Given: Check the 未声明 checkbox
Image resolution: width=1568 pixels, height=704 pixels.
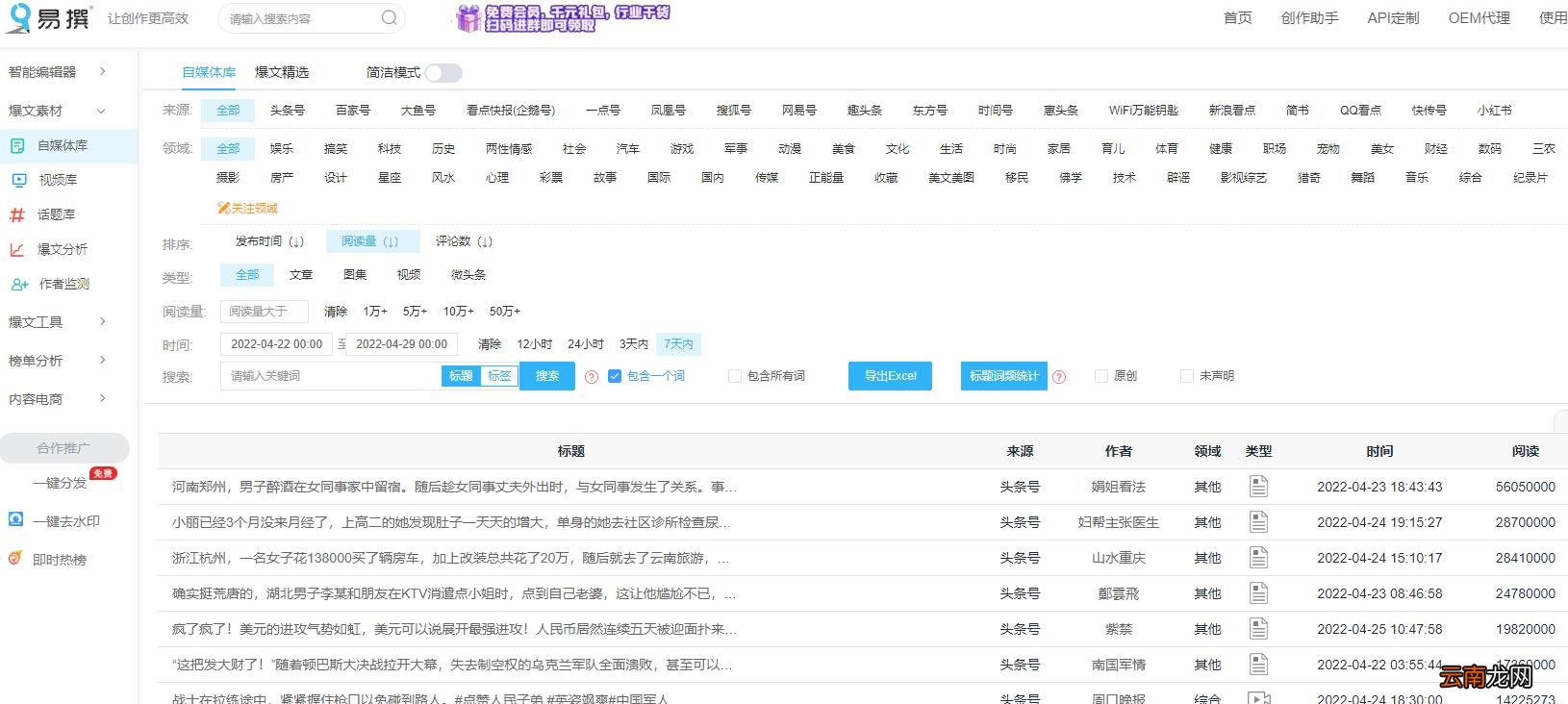Looking at the screenshot, I should [x=1186, y=376].
